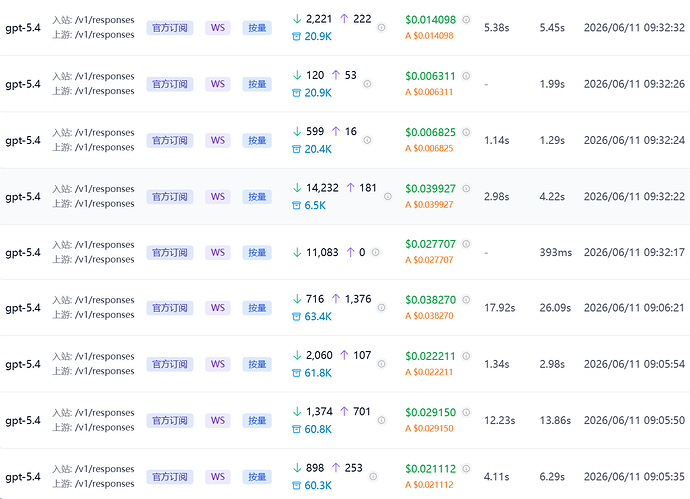Click WS tag in 09:32:17 row
690x499 pixels.
(218, 253)
